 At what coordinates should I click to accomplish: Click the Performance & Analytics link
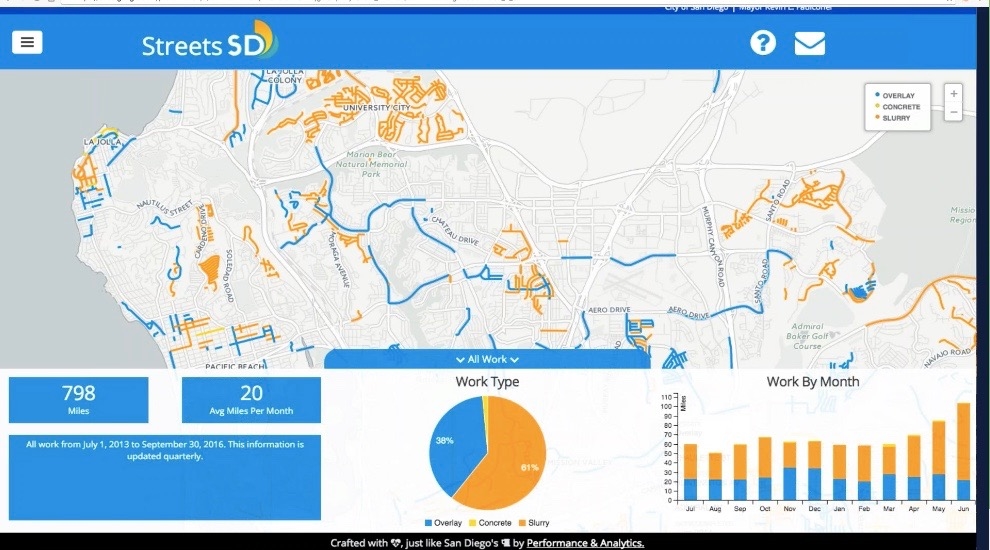(x=585, y=543)
